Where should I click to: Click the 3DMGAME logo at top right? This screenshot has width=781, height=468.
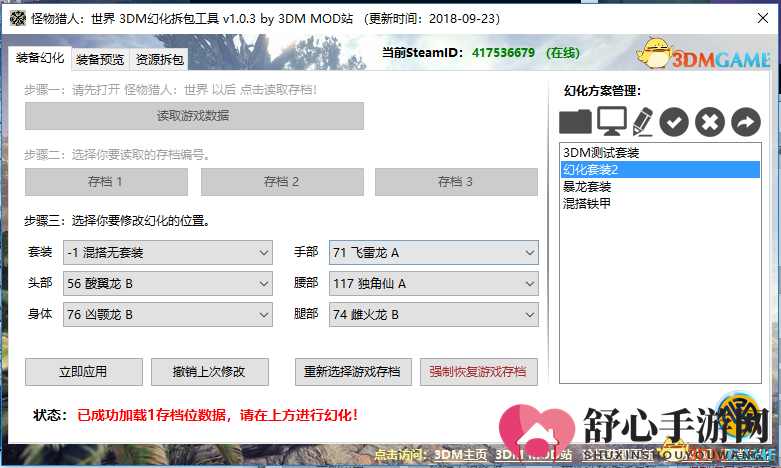[x=703, y=53]
